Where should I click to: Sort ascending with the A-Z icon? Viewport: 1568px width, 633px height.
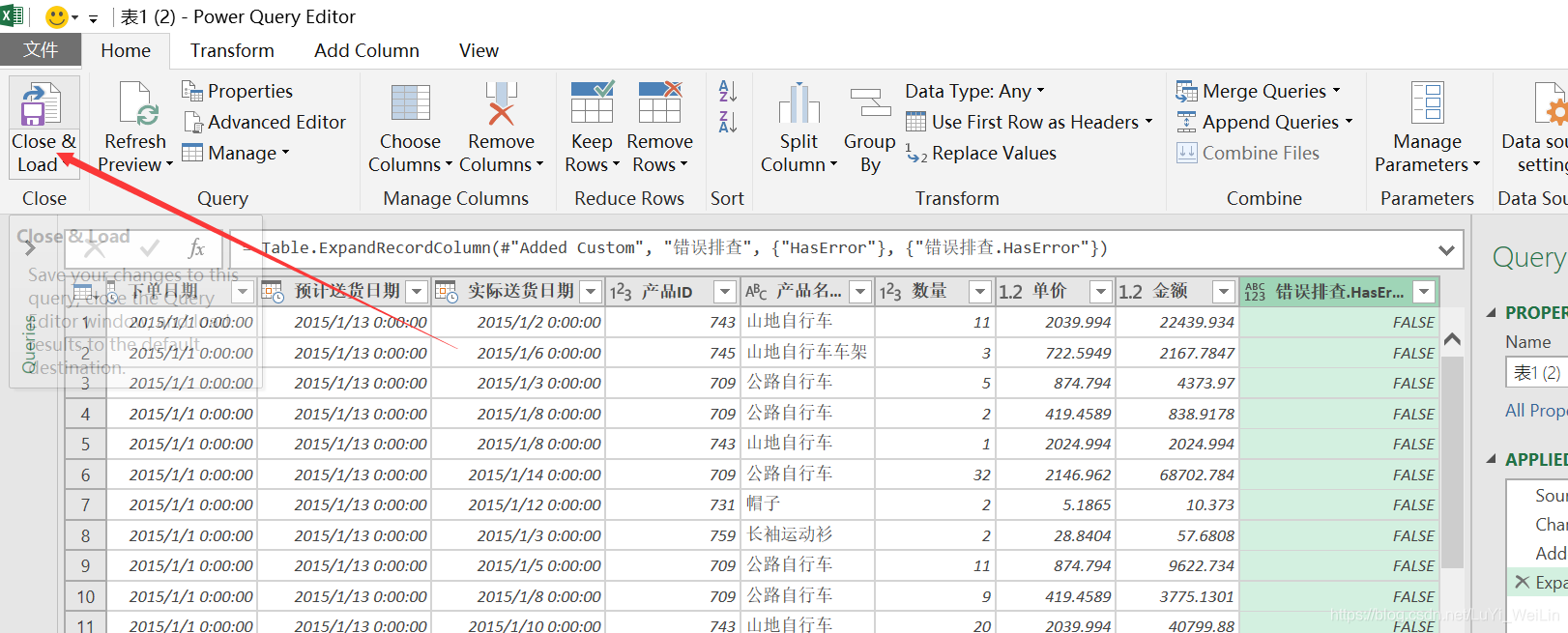[728, 91]
